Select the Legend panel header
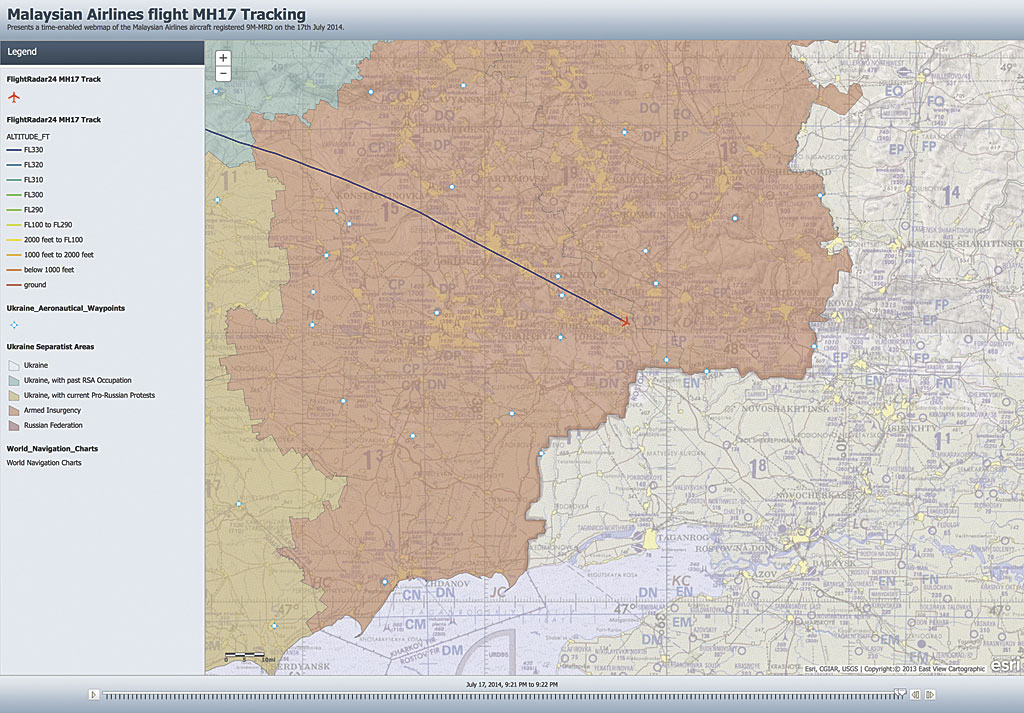Viewport: 1024px width, 713px height. click(x=102, y=52)
